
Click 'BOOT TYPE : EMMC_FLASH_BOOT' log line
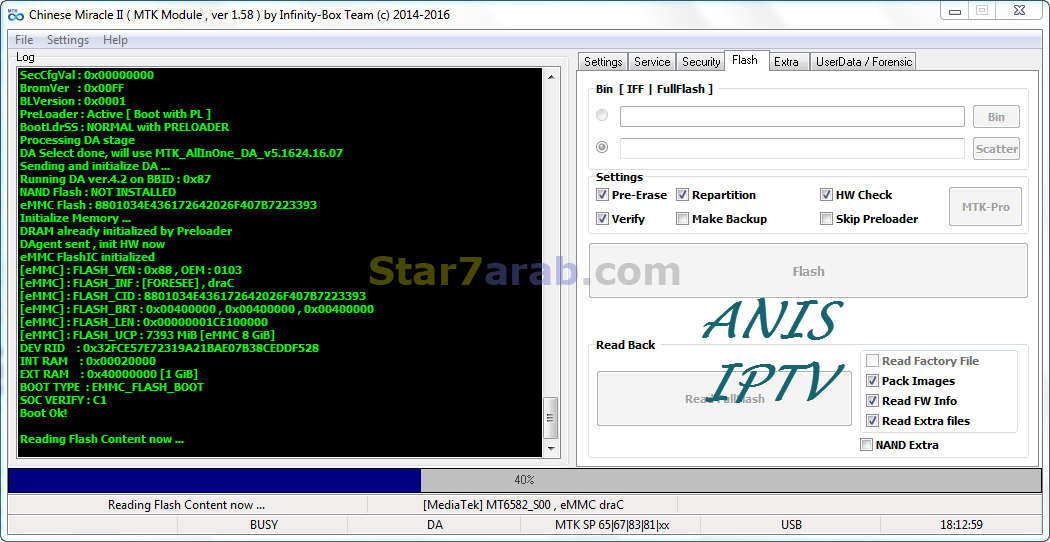click(112, 387)
